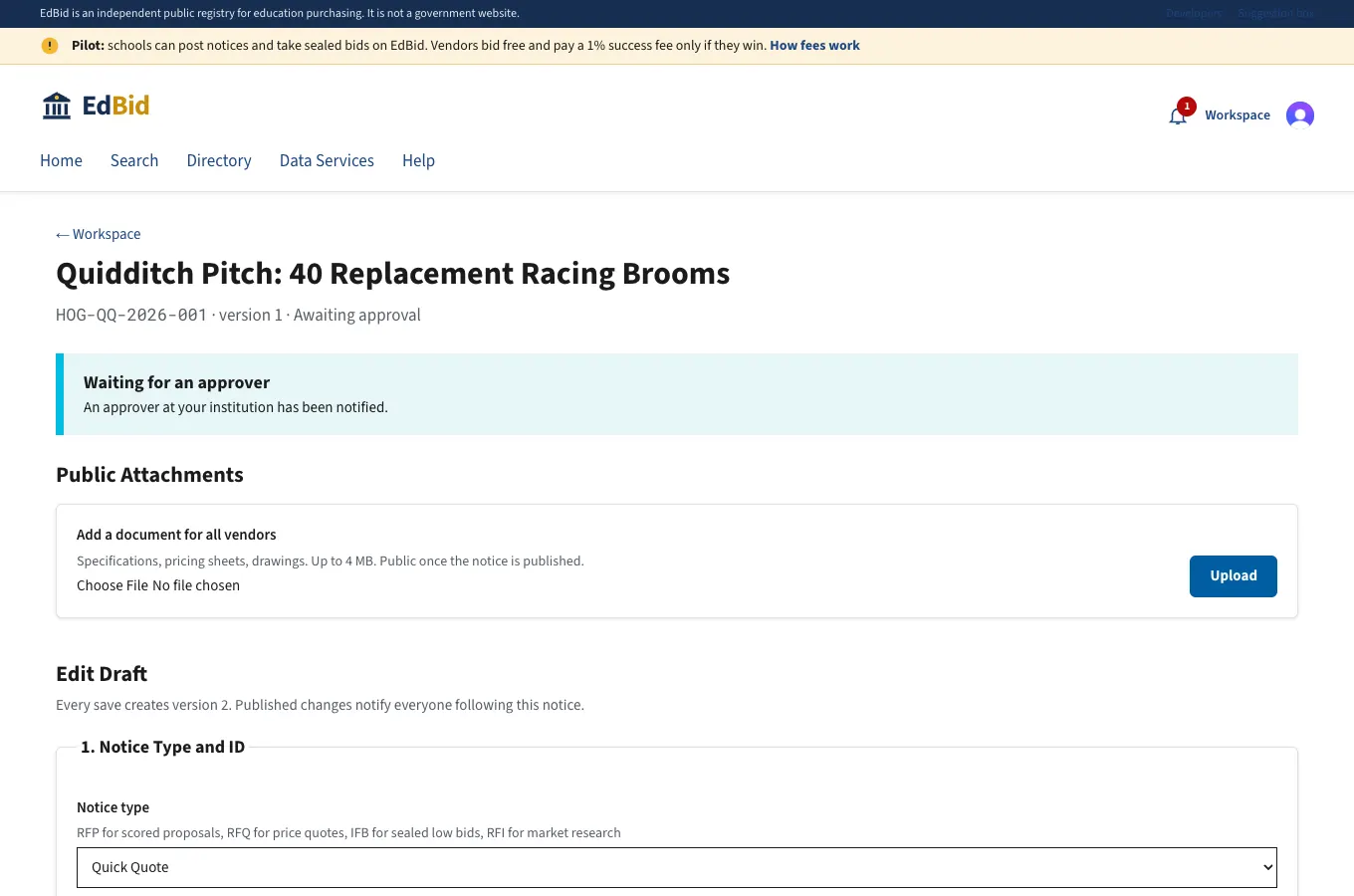Follow the How fees work link
Image resolution: width=1354 pixels, height=896 pixels.
814,46
